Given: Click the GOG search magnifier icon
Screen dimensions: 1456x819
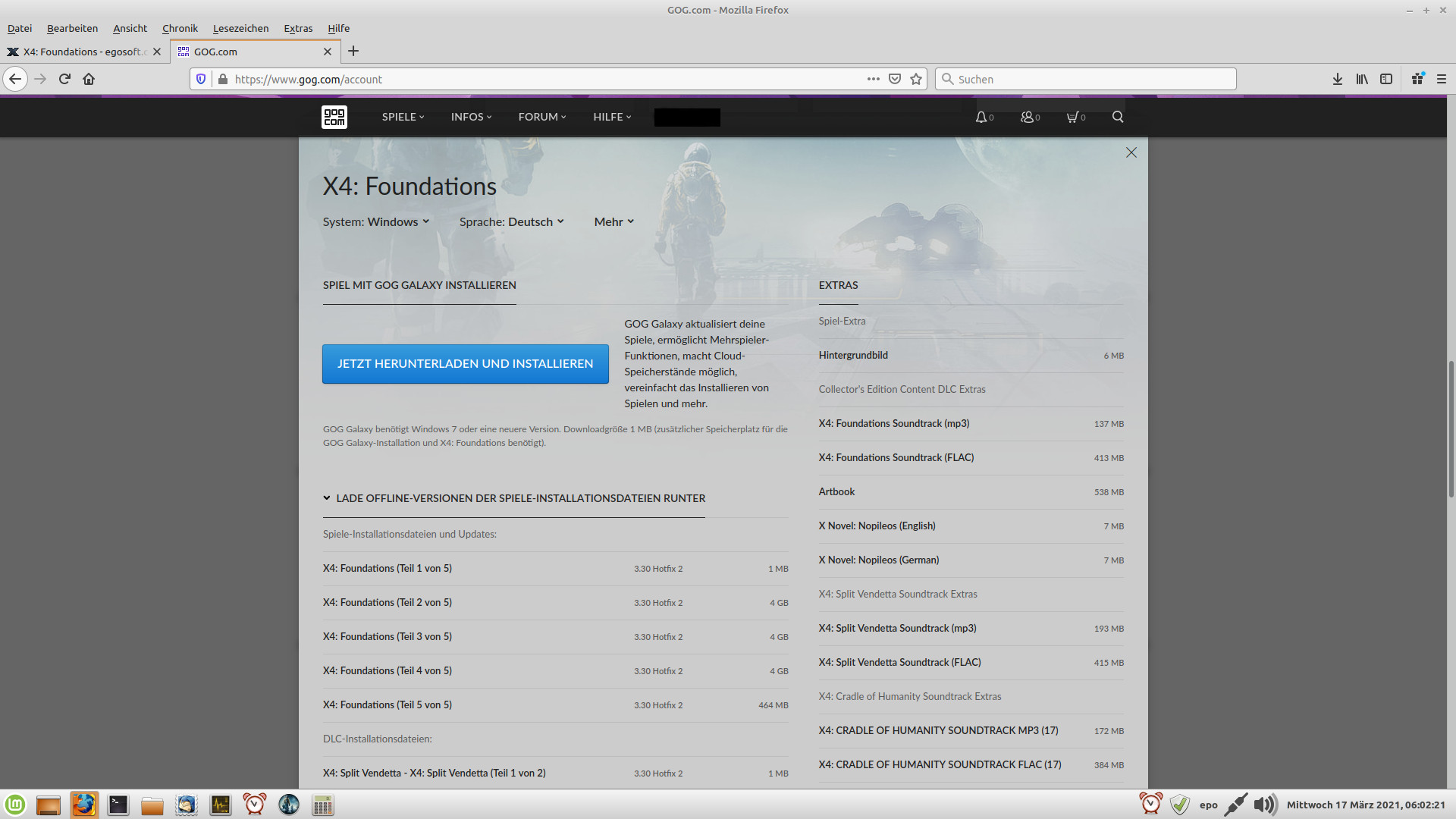Looking at the screenshot, I should [x=1118, y=117].
